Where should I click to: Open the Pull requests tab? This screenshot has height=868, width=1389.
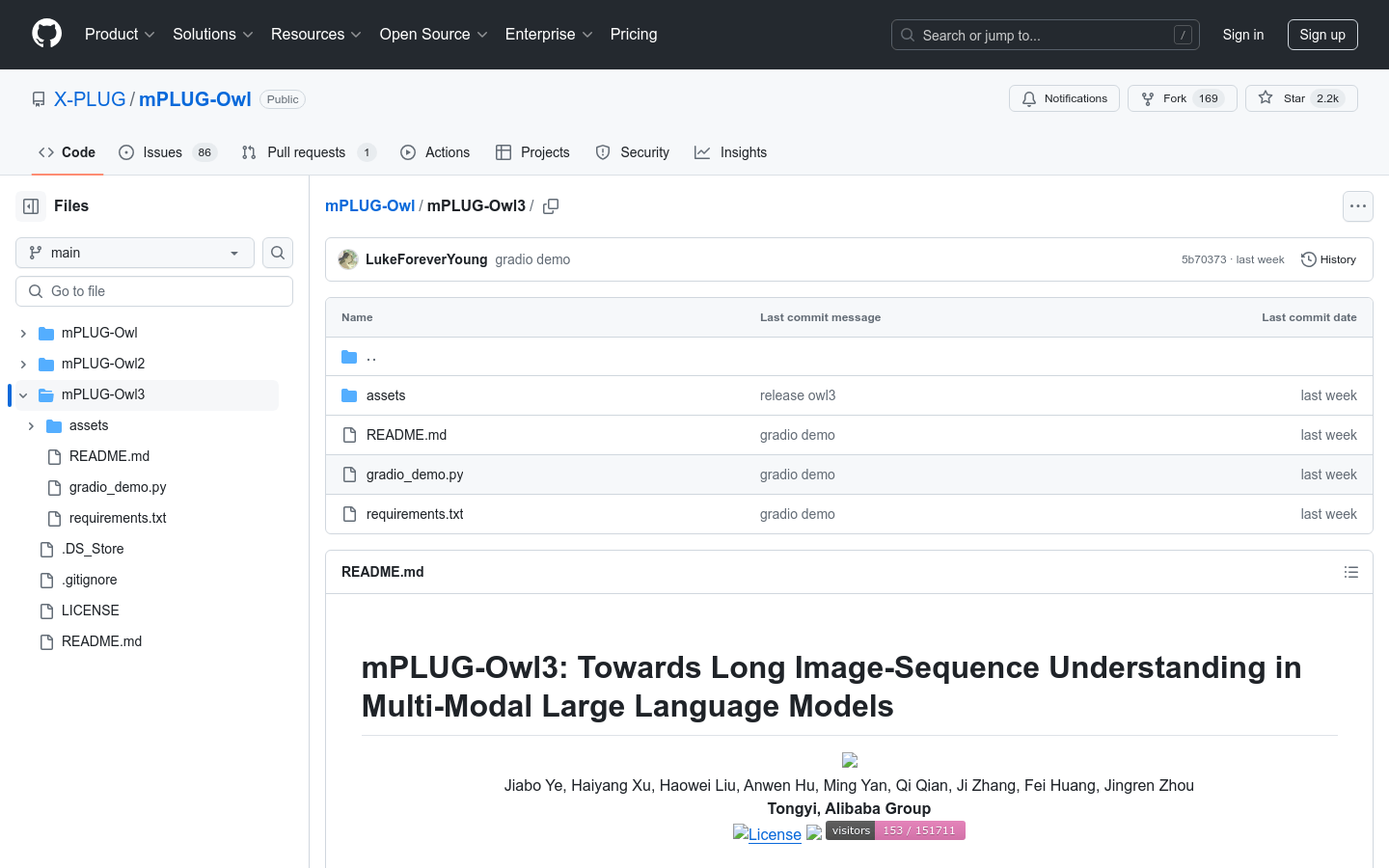click(309, 152)
